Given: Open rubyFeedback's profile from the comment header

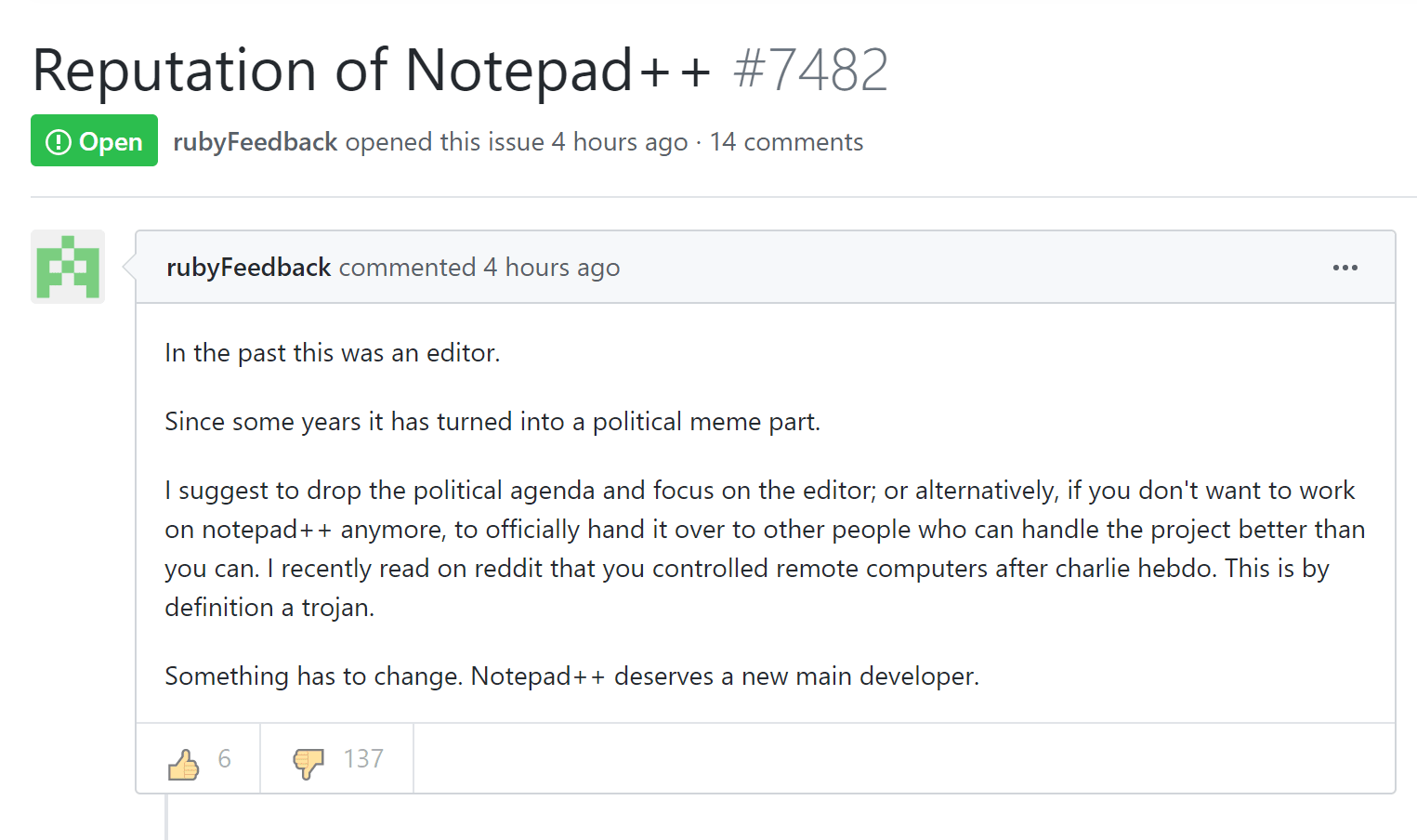Looking at the screenshot, I should pyautogui.click(x=248, y=267).
